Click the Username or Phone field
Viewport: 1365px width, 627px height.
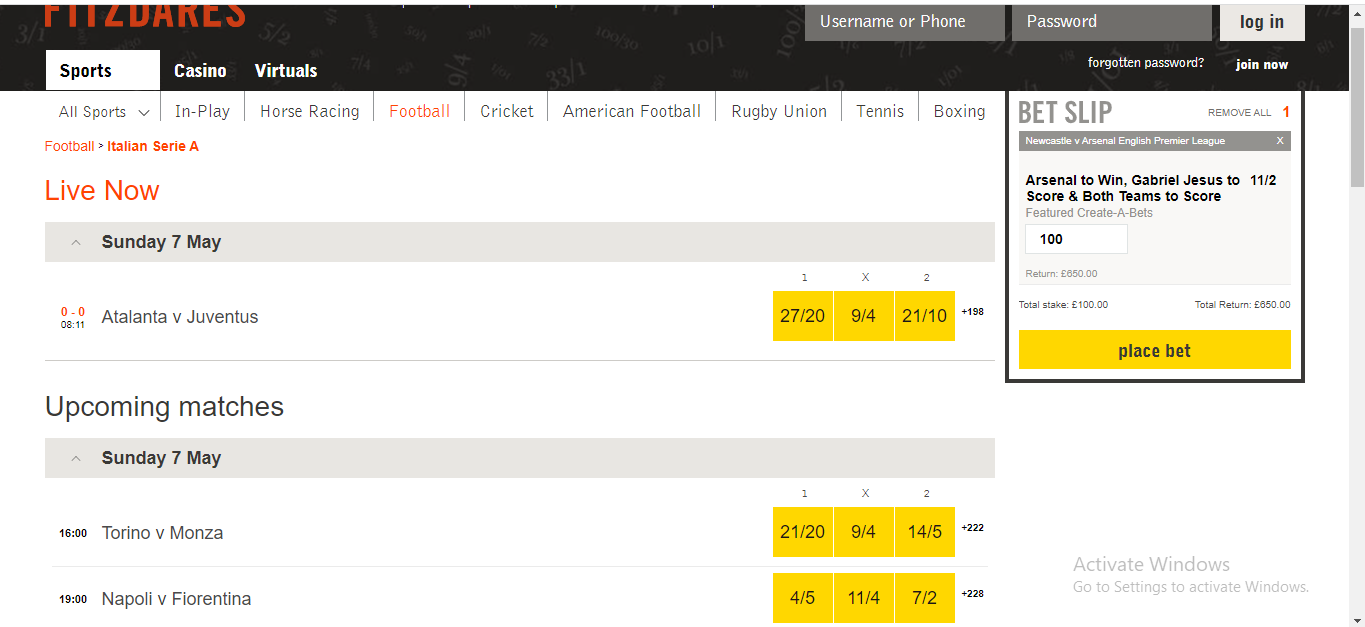(x=905, y=22)
